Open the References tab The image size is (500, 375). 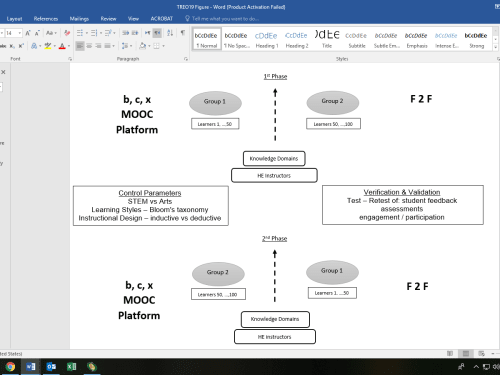coord(46,19)
